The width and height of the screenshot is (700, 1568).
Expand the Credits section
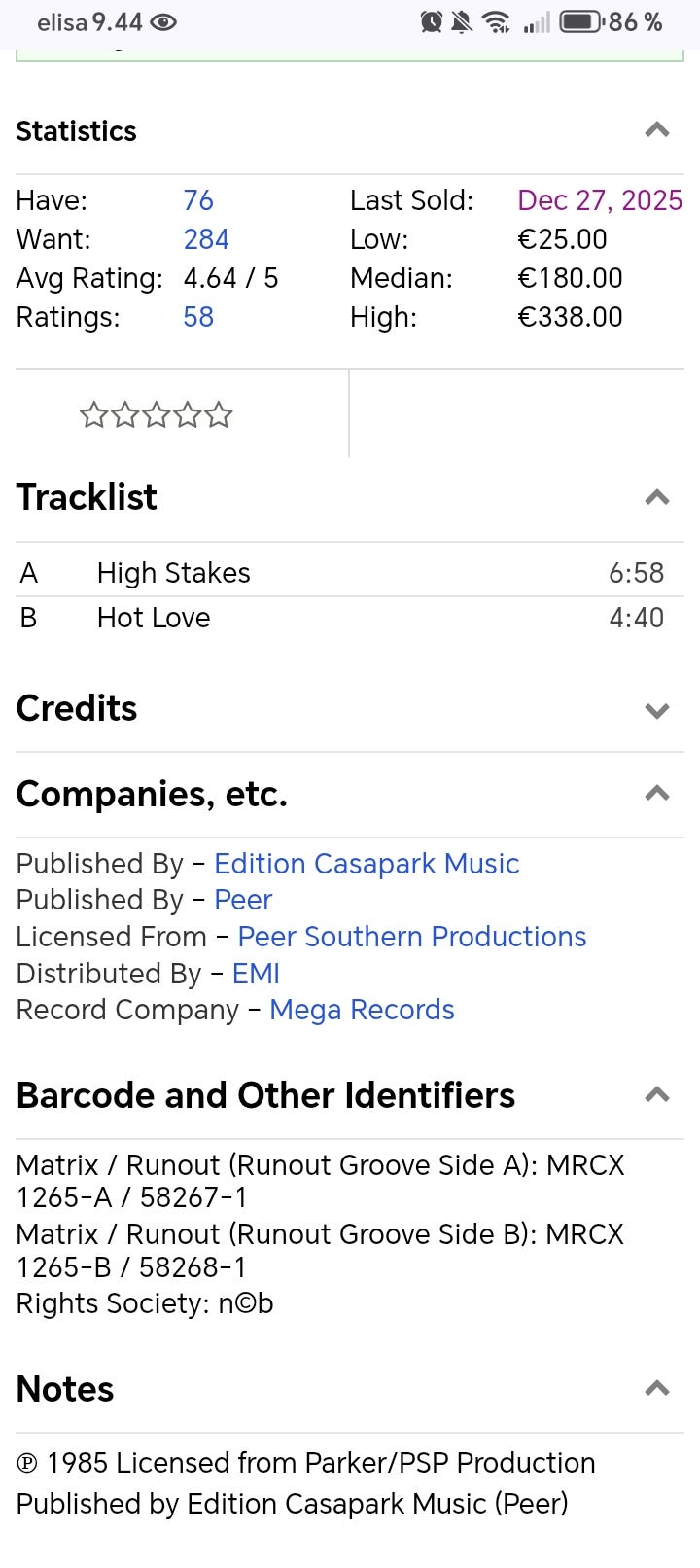(x=657, y=710)
